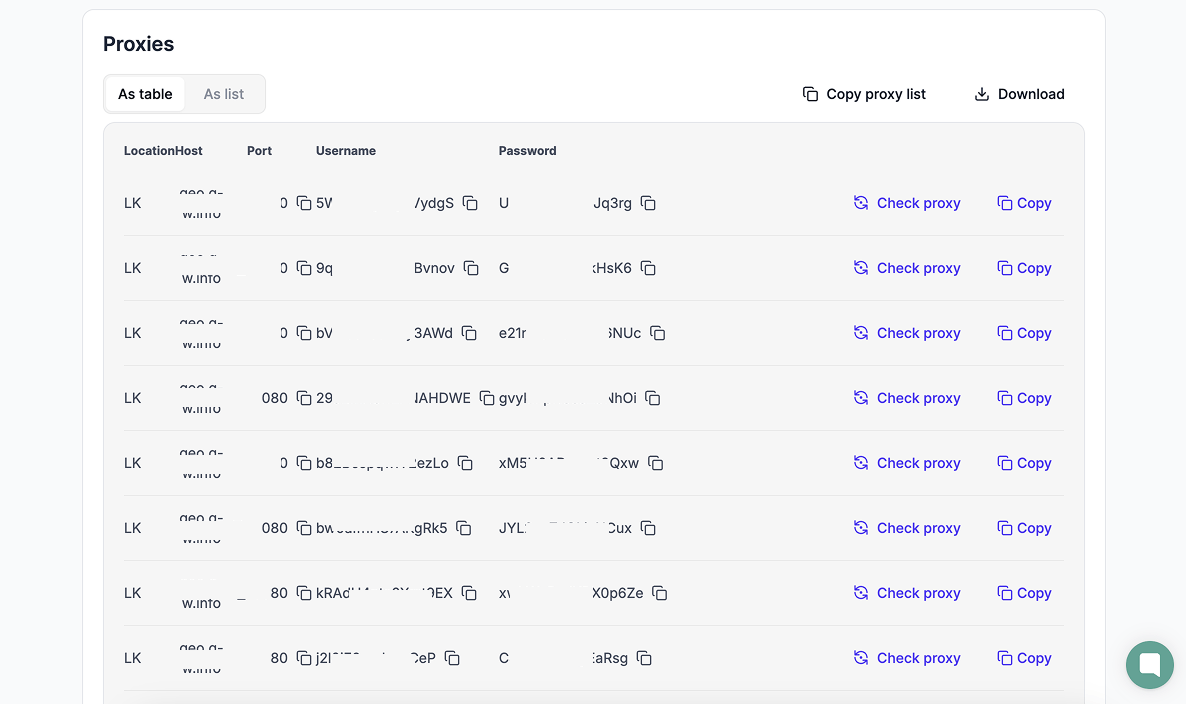
Task: Check proxy for row with password Jq3rg
Action: (x=907, y=203)
